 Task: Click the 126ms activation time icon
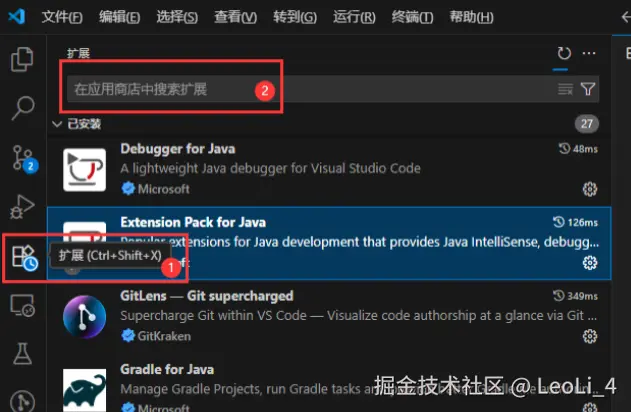tap(559, 222)
